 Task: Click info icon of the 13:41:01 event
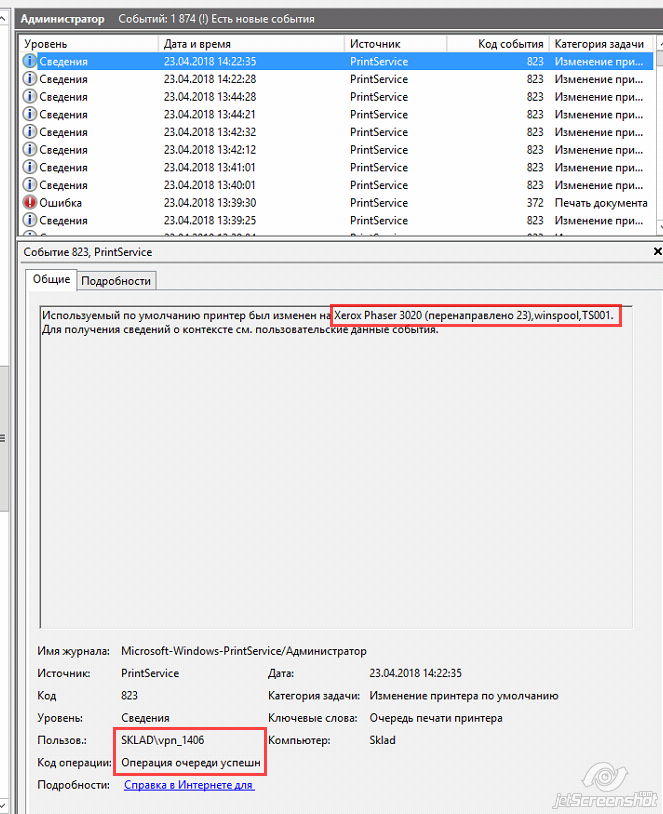(30, 167)
